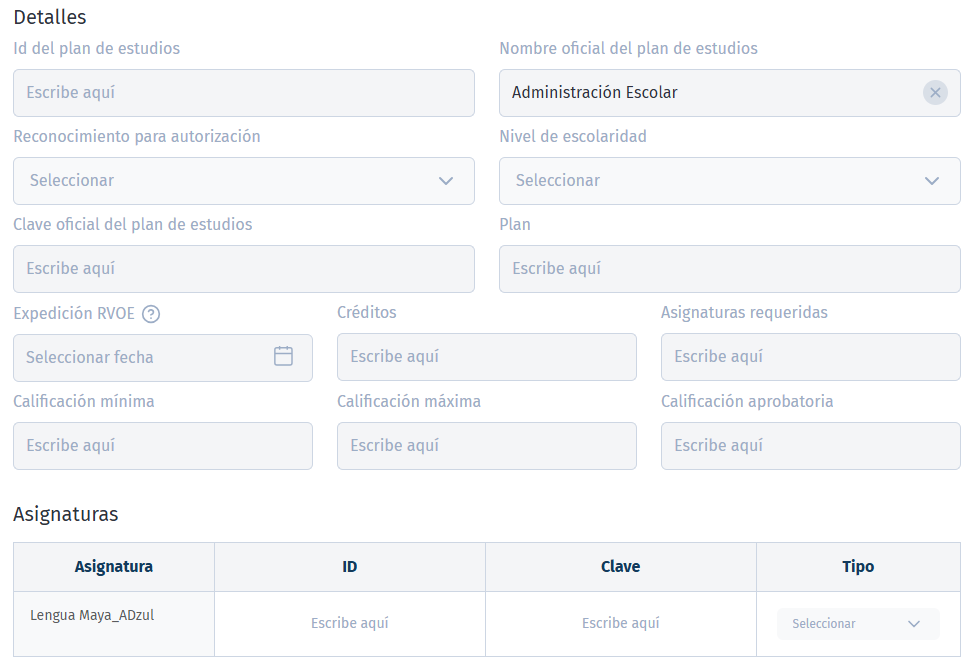Open the Reconocimiento para autorización dropdown

(243, 181)
